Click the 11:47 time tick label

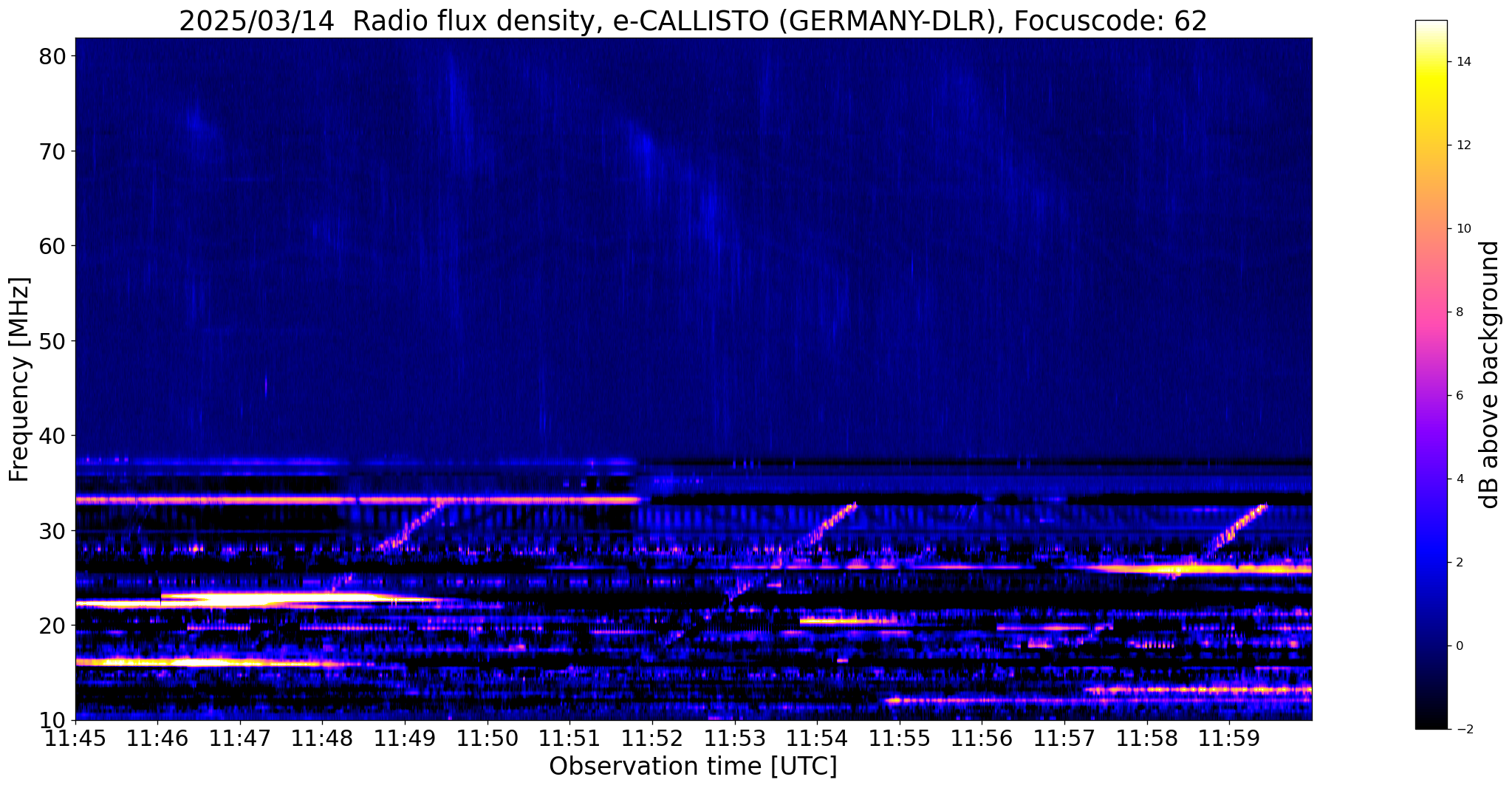coord(240,739)
